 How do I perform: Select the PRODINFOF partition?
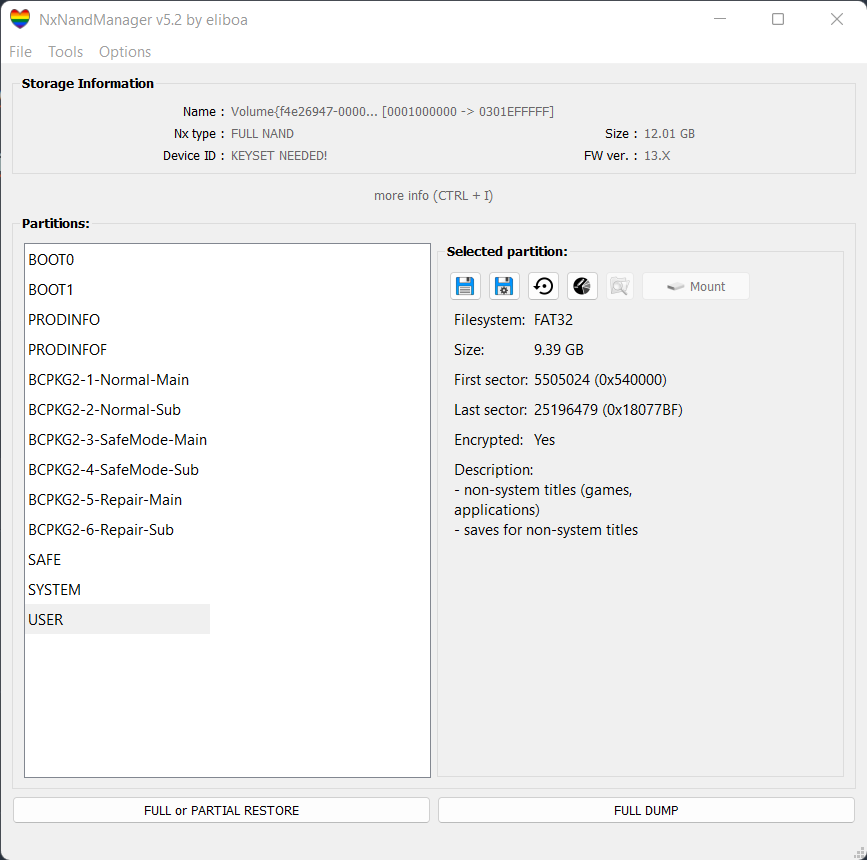(118, 350)
